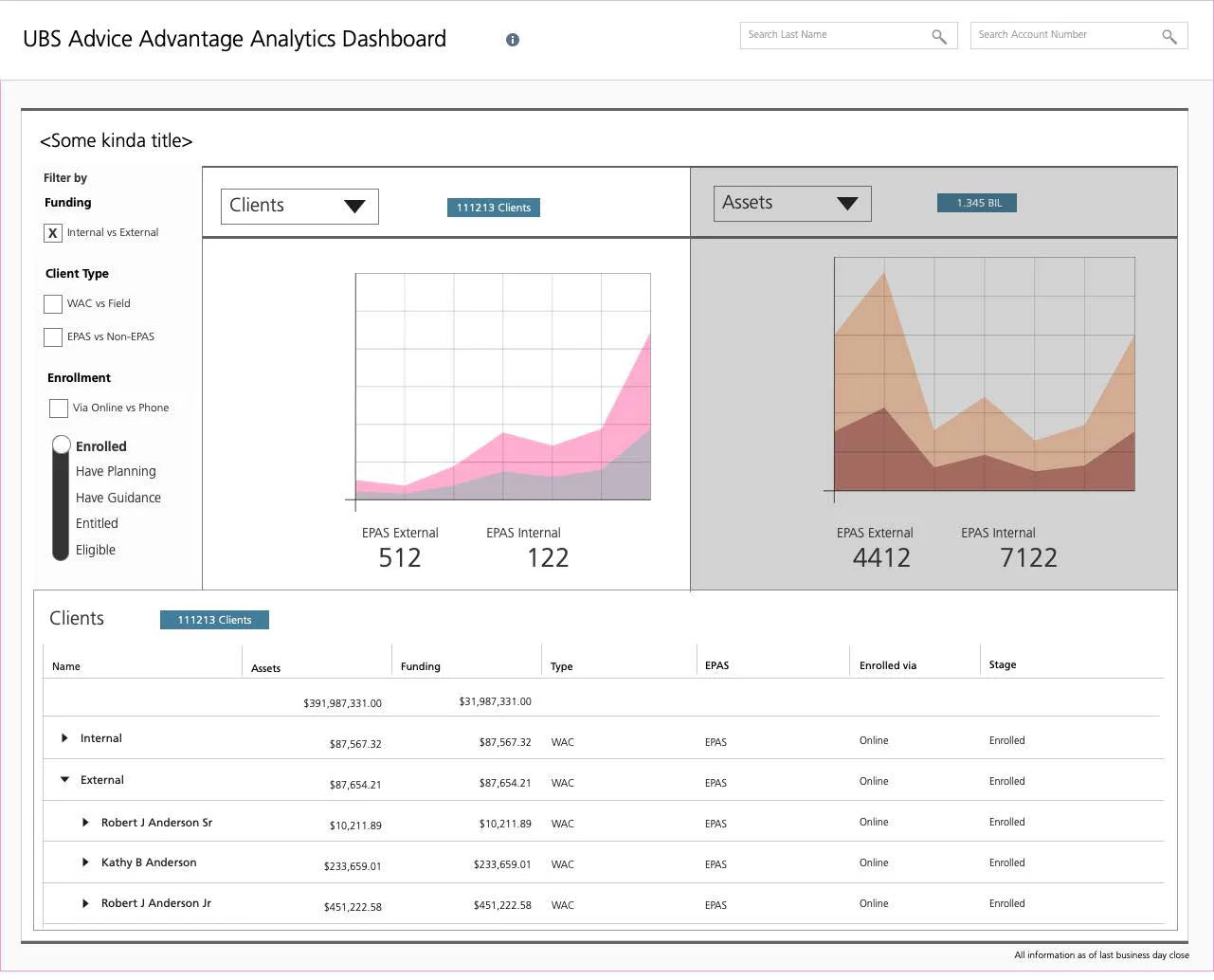Click the EPAS column header
Image resolution: width=1214 pixels, height=980 pixels.
[x=717, y=665]
